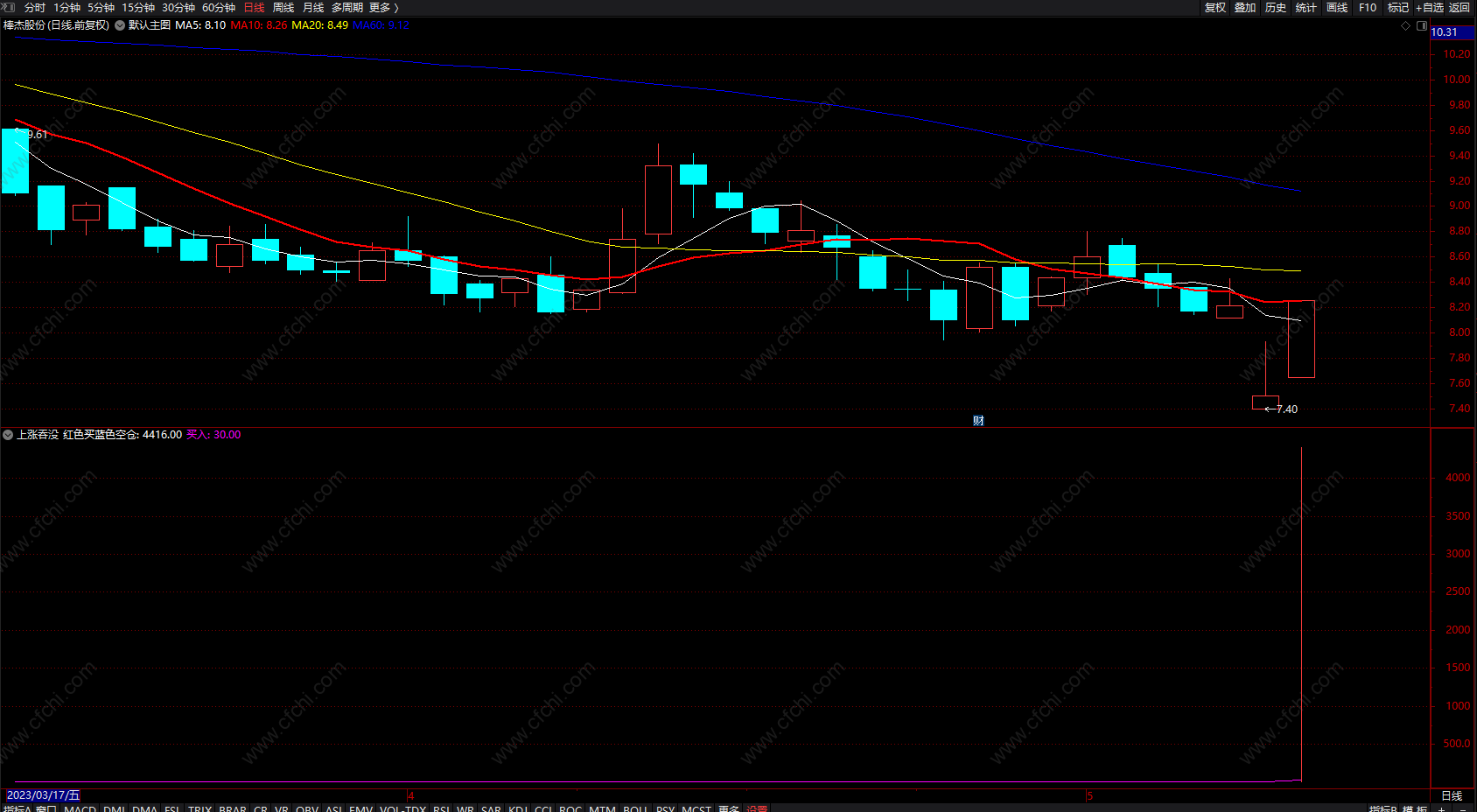Select the BRAR indicator tab

[x=232, y=808]
